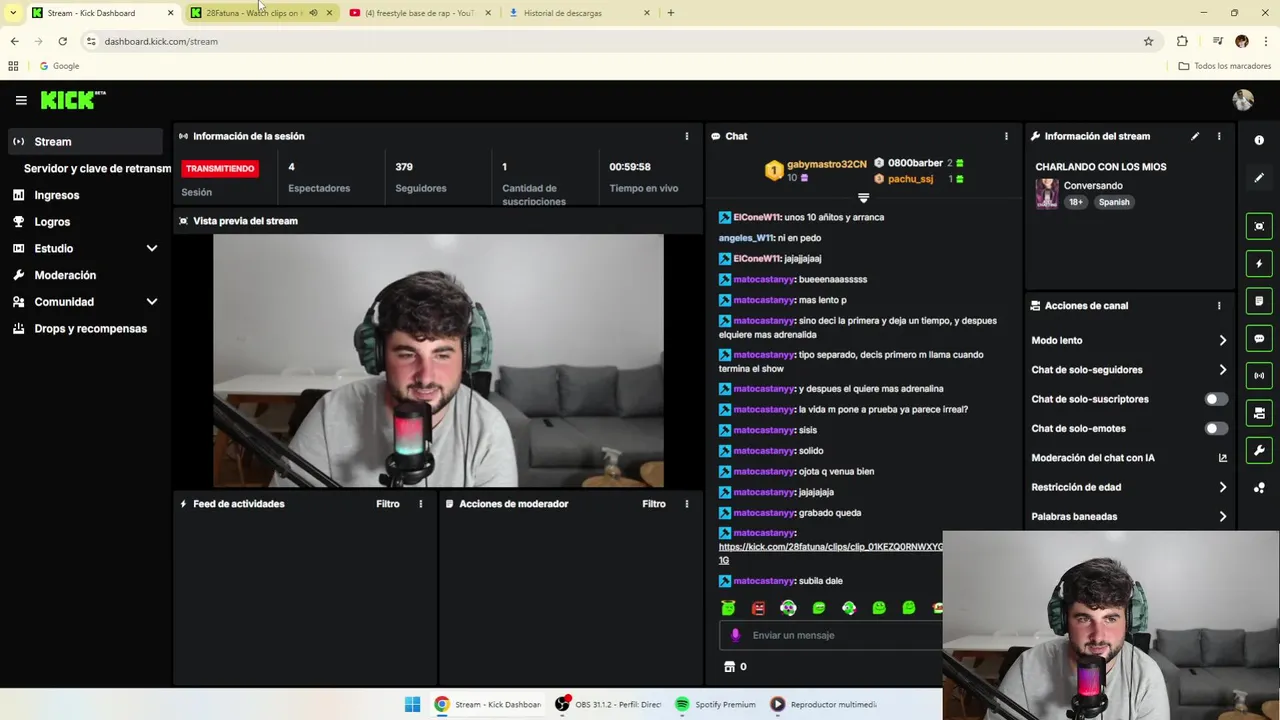Click the pencil icon in right sidebar
The height and width of the screenshot is (720, 1280).
(1259, 178)
